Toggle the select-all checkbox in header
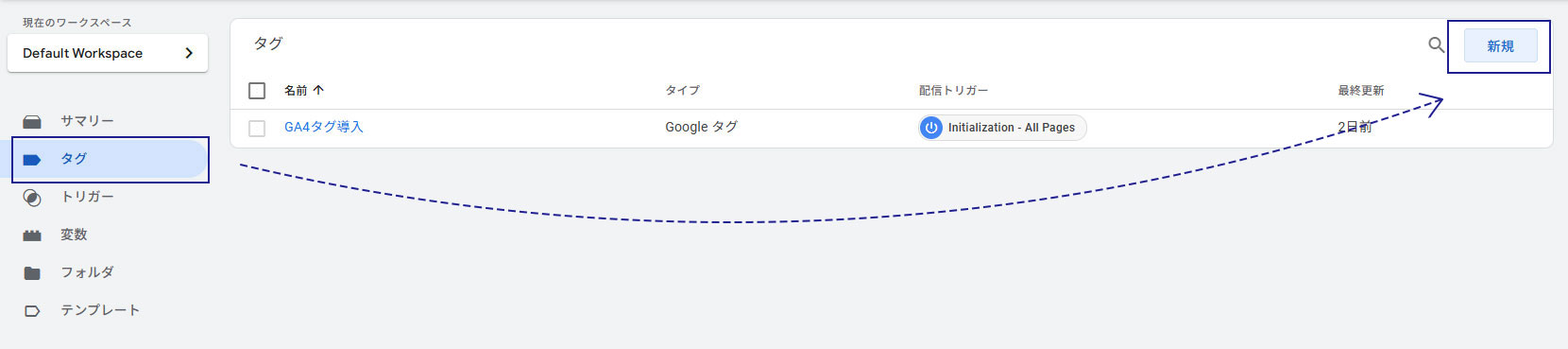Screen dimensions: 1568x349 pos(257,91)
